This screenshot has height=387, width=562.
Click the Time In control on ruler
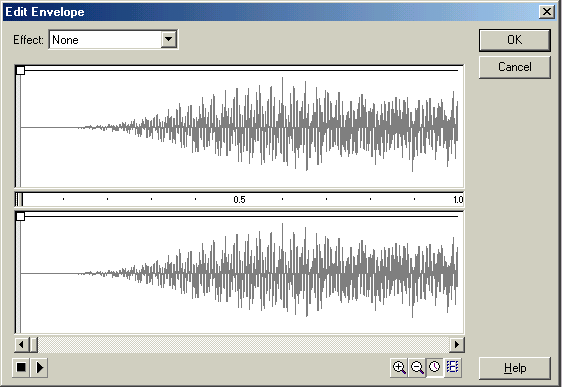19,199
